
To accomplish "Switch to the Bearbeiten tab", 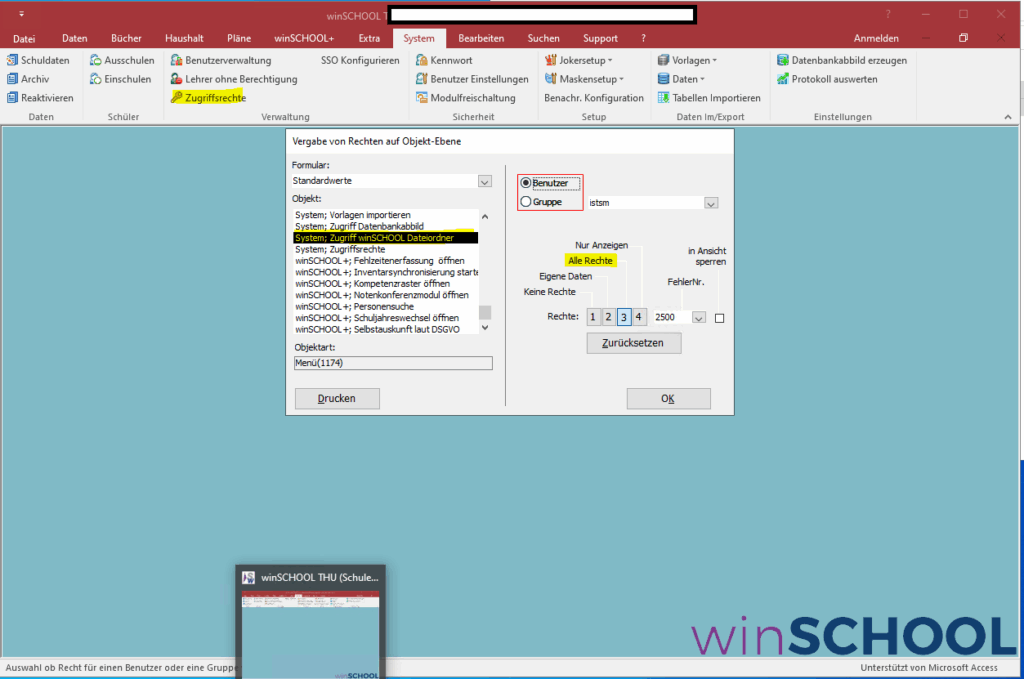I will pyautogui.click(x=481, y=39).
